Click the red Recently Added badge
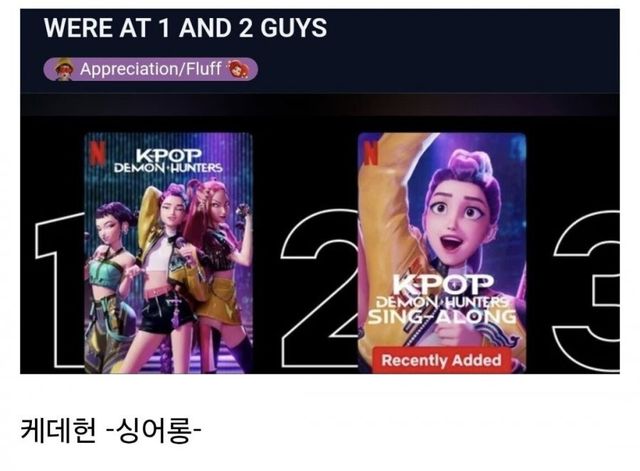Image resolution: width=640 pixels, height=471 pixels. [x=441, y=360]
